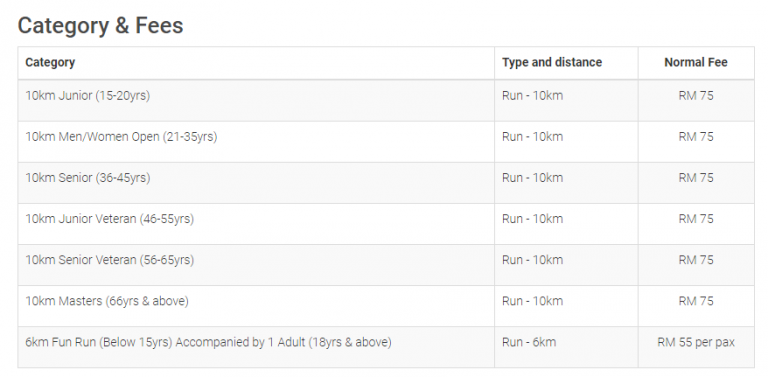Select RM 75 fee for 10km Junior
Screen dimensions: 768x377
(x=696, y=95)
